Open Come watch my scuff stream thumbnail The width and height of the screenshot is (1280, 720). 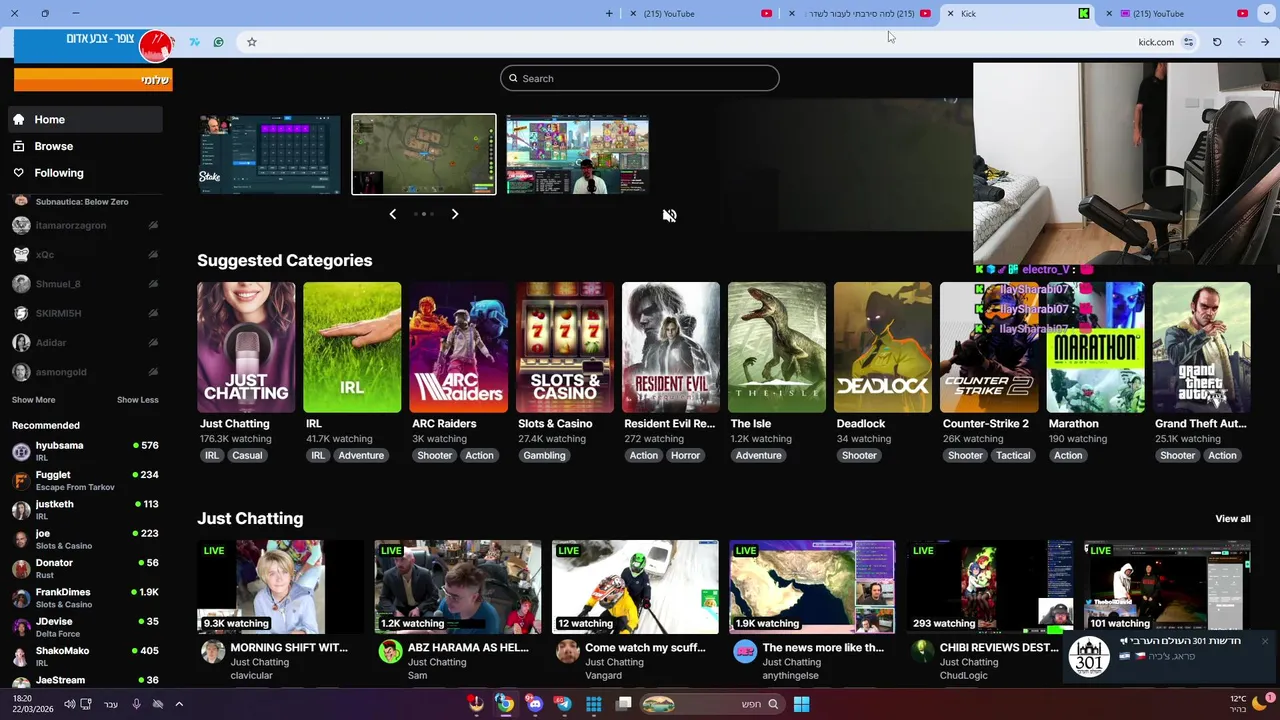tap(635, 587)
